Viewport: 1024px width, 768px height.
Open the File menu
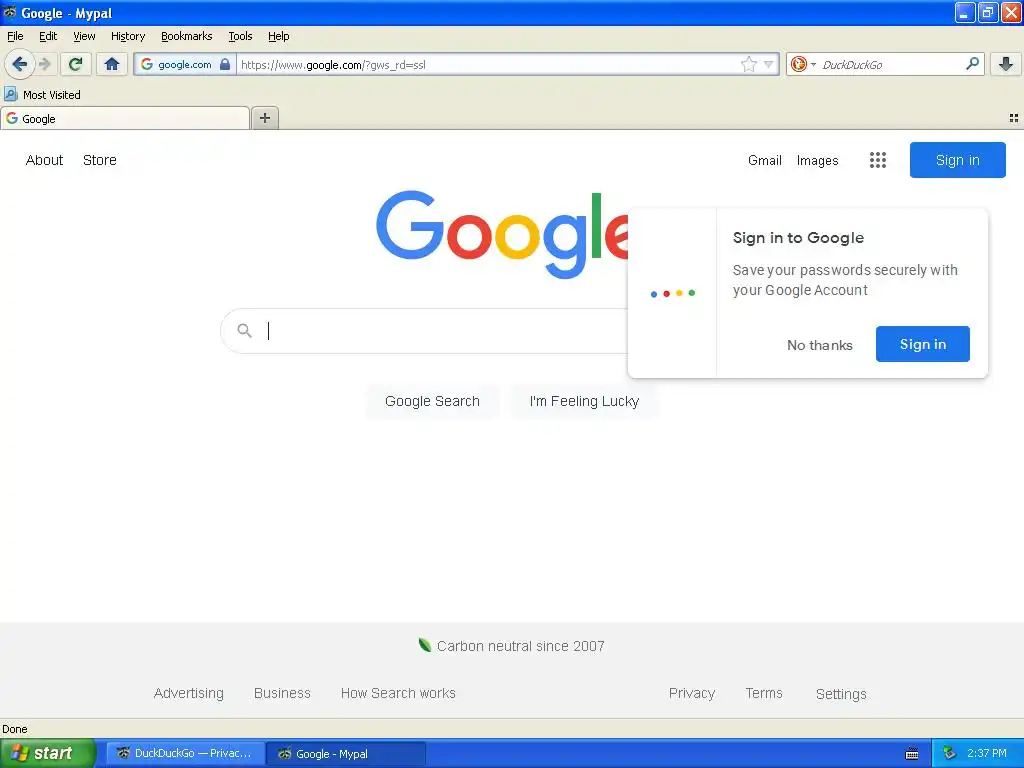point(15,36)
